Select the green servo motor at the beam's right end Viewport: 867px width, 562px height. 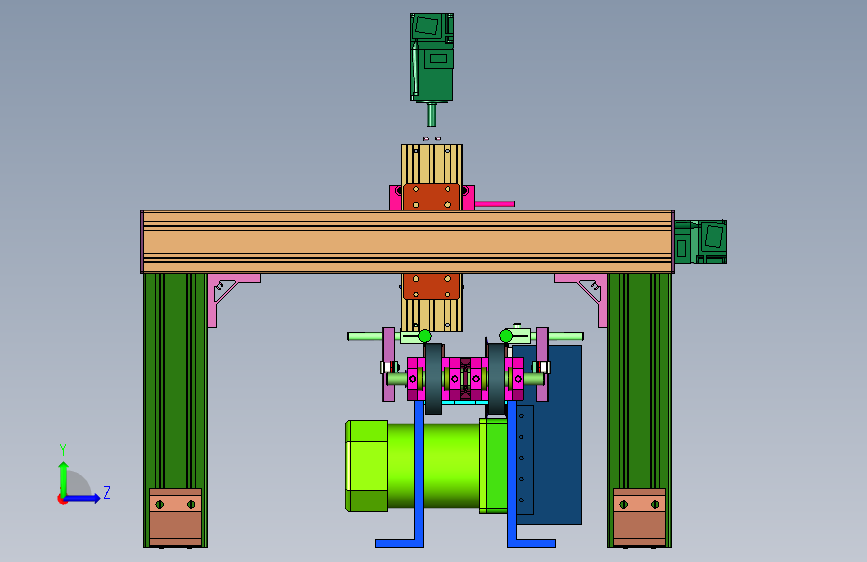(x=701, y=242)
